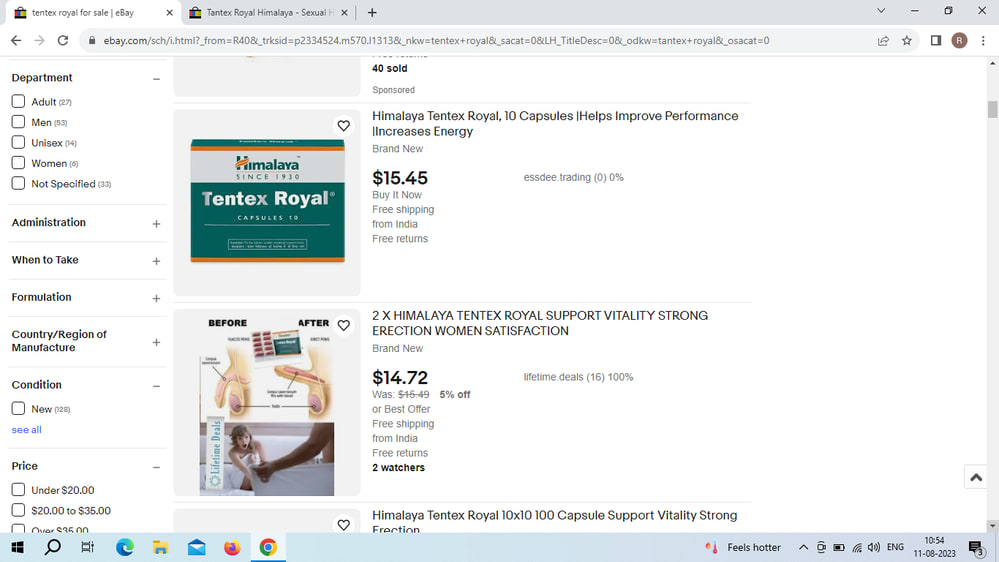Click heart icon on 10x10 100 Capsule listing
The height and width of the screenshot is (562, 999).
click(x=343, y=524)
